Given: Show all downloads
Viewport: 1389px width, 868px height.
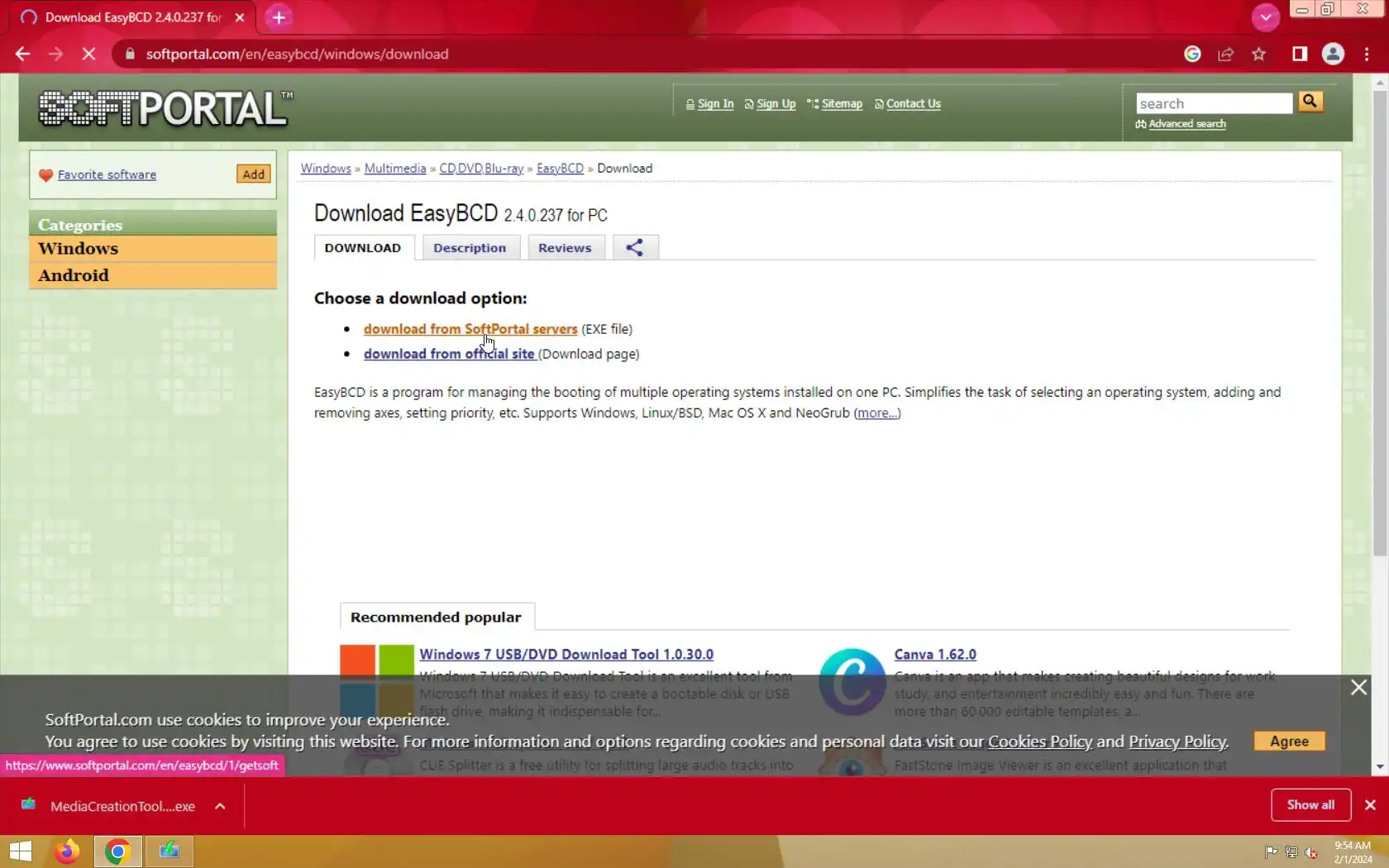Looking at the screenshot, I should pyautogui.click(x=1310, y=805).
